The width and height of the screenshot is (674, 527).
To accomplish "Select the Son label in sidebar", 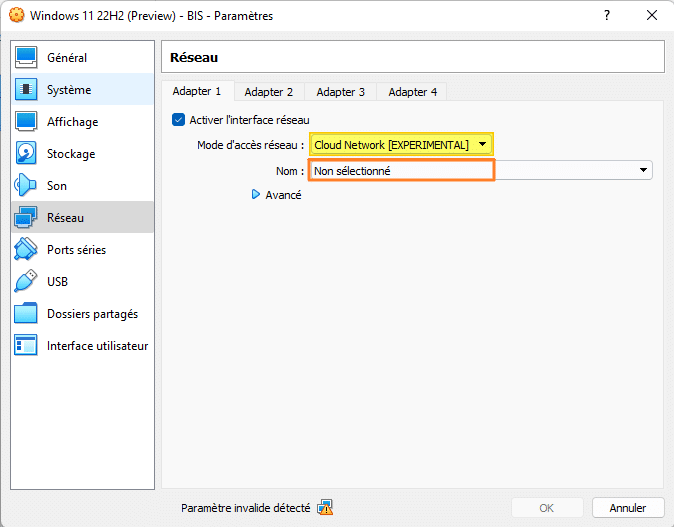I will pyautogui.click(x=57, y=186).
